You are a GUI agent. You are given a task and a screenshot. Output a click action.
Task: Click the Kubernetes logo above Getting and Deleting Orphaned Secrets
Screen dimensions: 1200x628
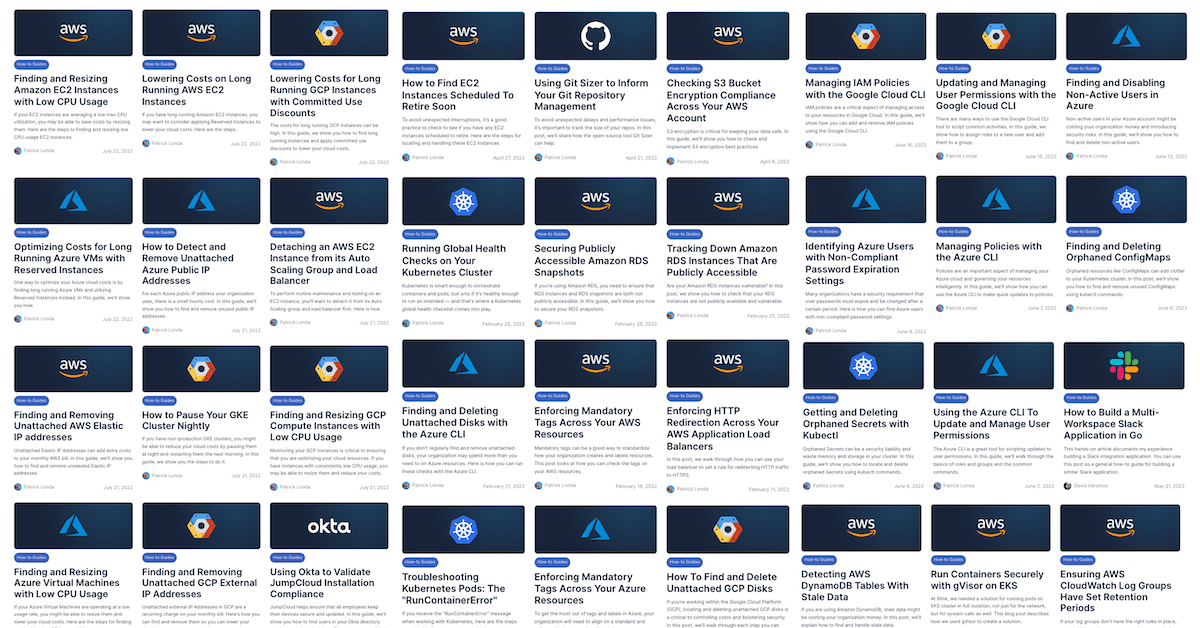(865, 366)
